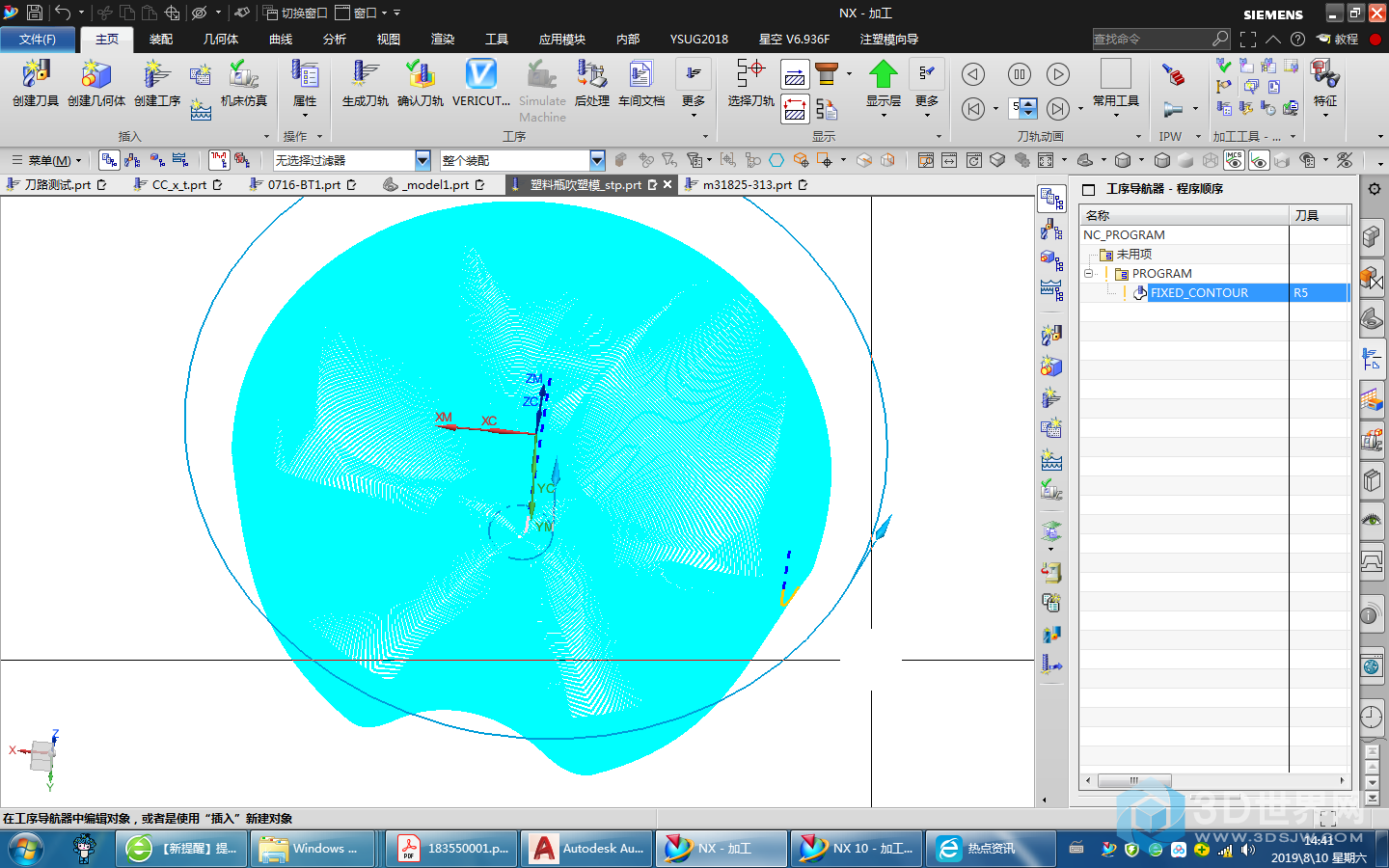Viewport: 1389px width, 868px height.
Task: Switch to the m31825-313.prt document tab
Action: point(747,184)
